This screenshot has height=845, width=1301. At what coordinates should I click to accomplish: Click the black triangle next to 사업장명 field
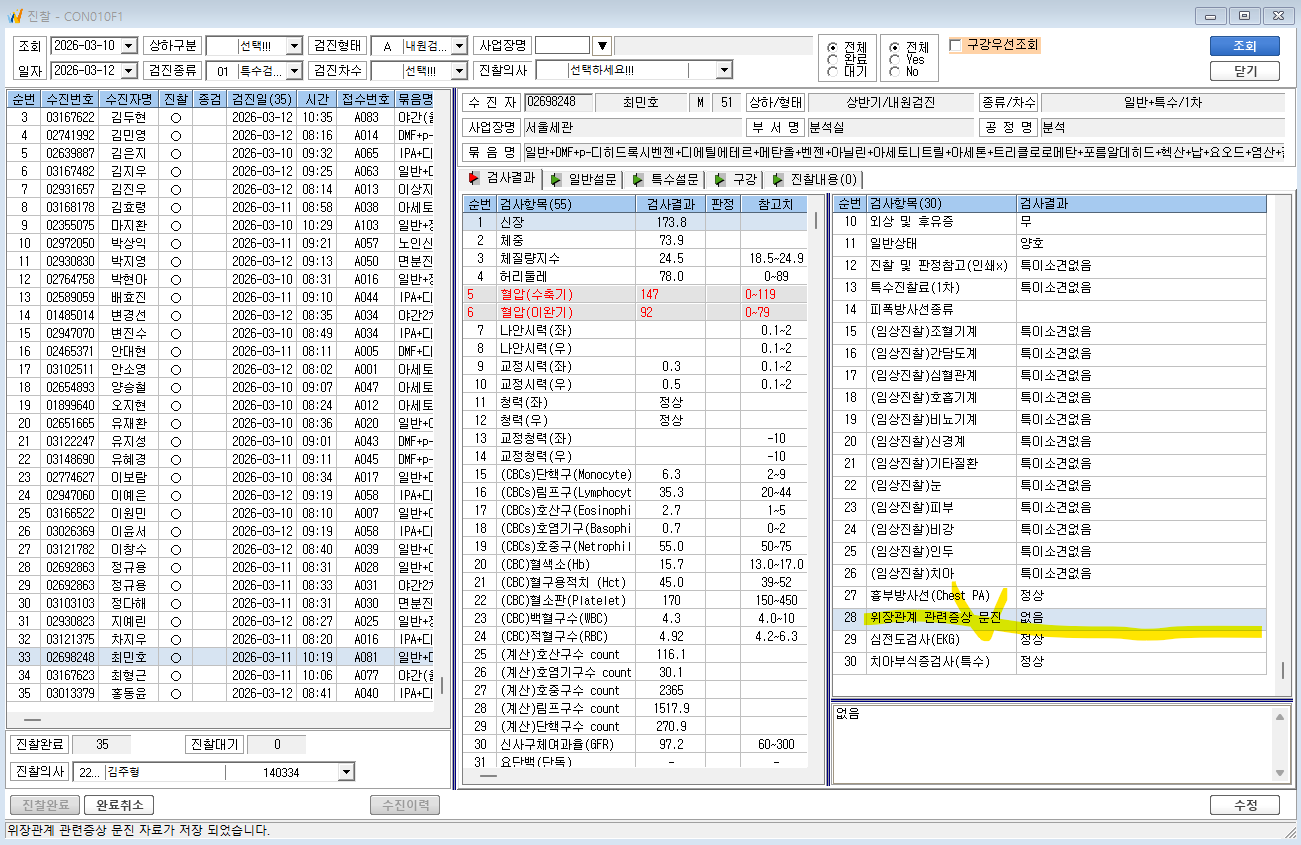[x=601, y=46]
